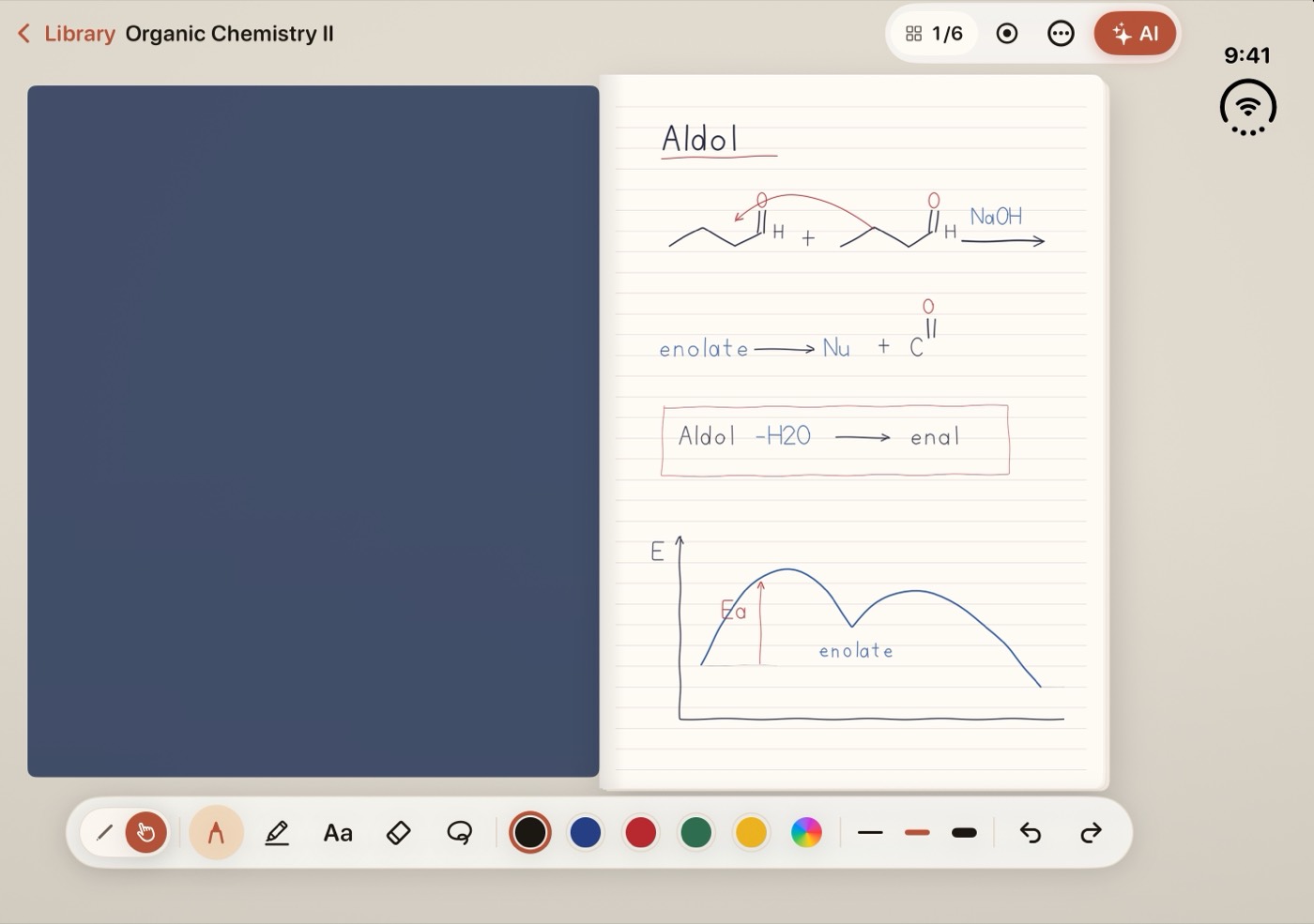Select the eraser tool

398,832
